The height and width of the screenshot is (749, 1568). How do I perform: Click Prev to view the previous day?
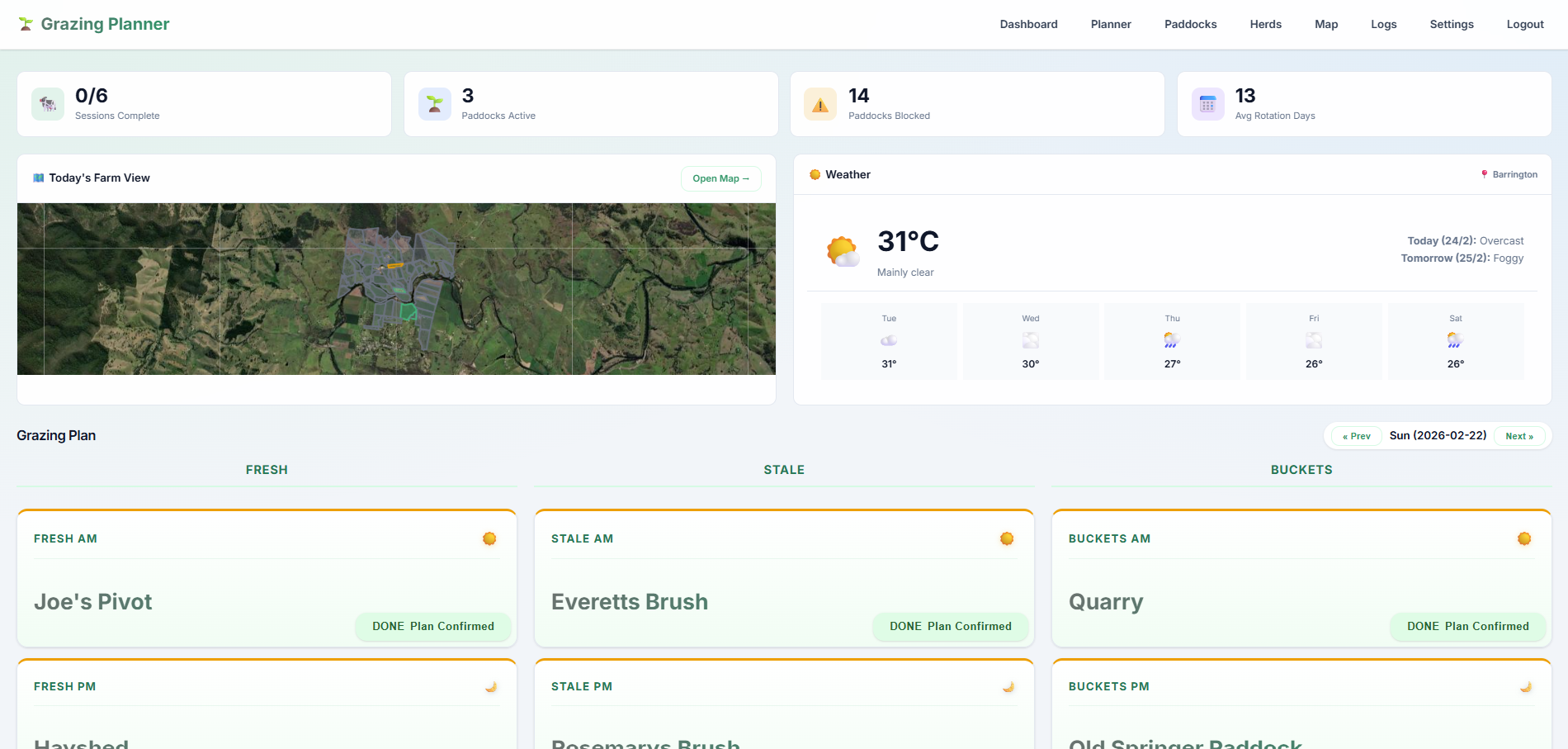(x=1355, y=435)
